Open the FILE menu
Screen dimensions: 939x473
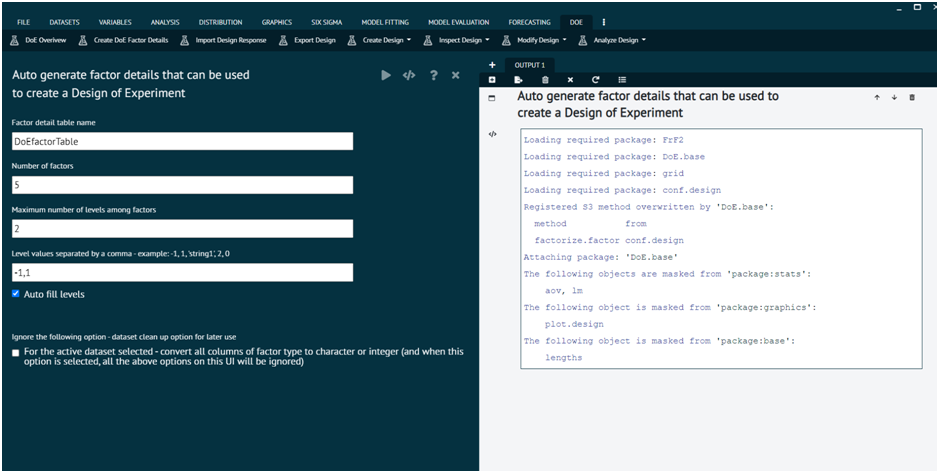click(x=24, y=22)
